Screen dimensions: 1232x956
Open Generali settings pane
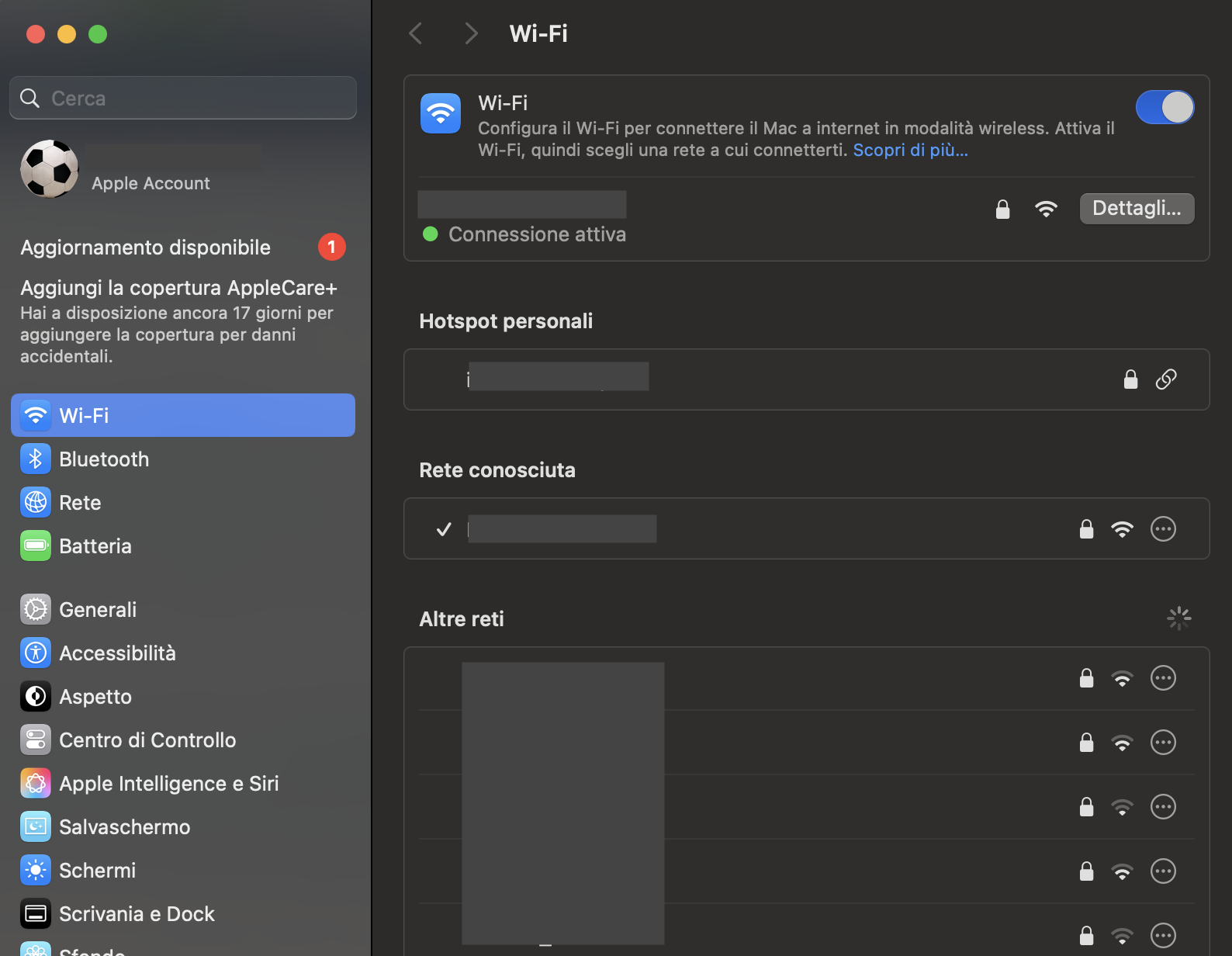point(183,609)
